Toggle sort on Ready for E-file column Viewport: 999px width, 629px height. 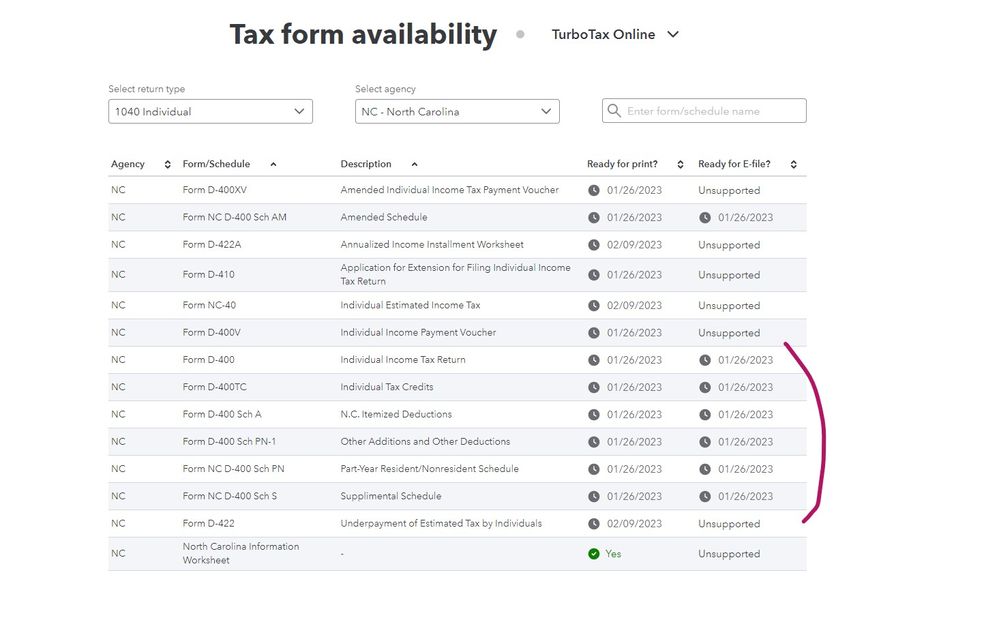pos(794,164)
